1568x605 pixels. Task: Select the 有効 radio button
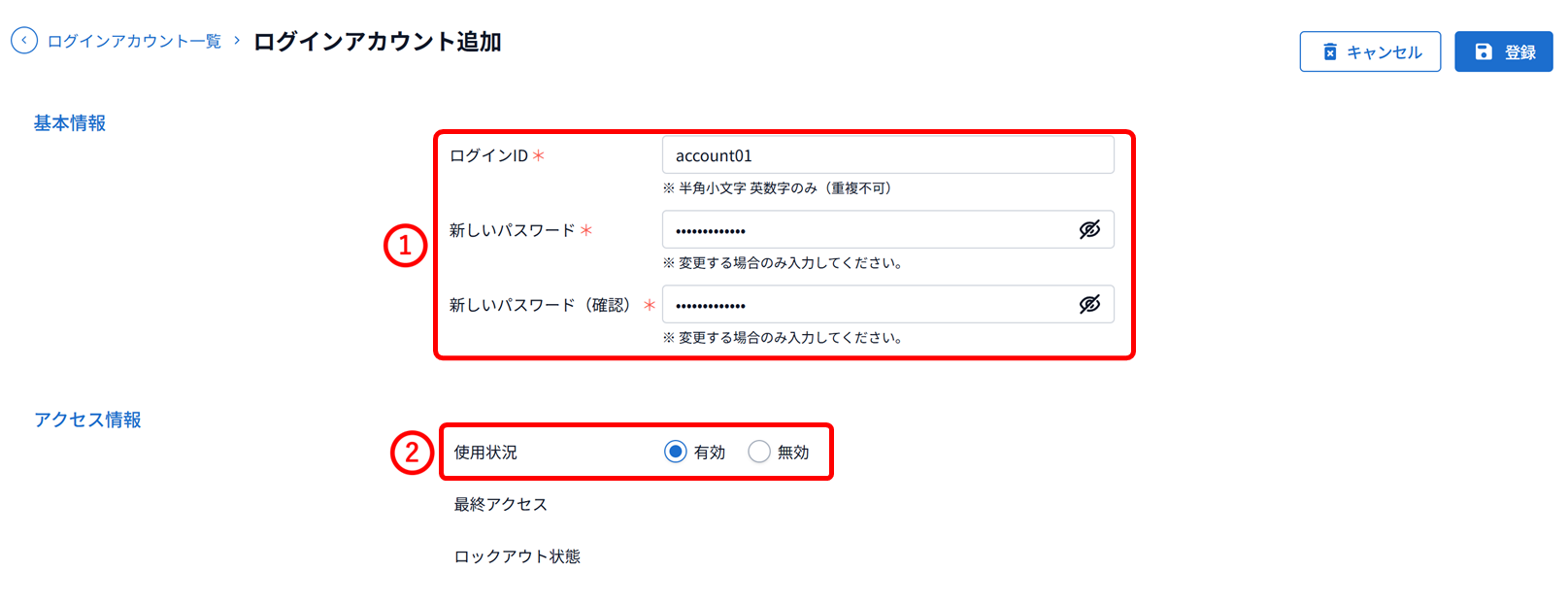pyautogui.click(x=675, y=452)
